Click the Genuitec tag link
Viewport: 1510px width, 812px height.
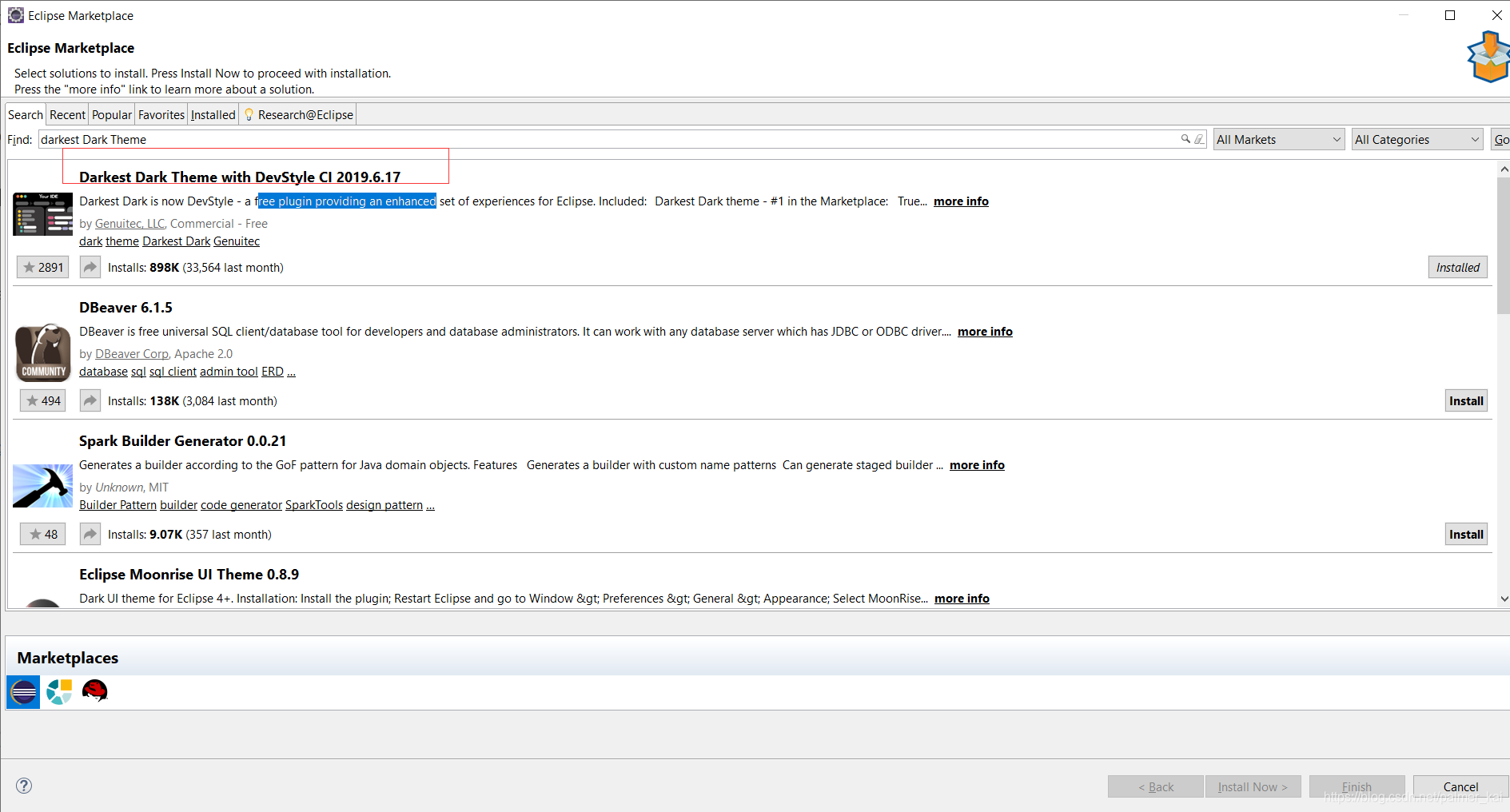point(237,241)
